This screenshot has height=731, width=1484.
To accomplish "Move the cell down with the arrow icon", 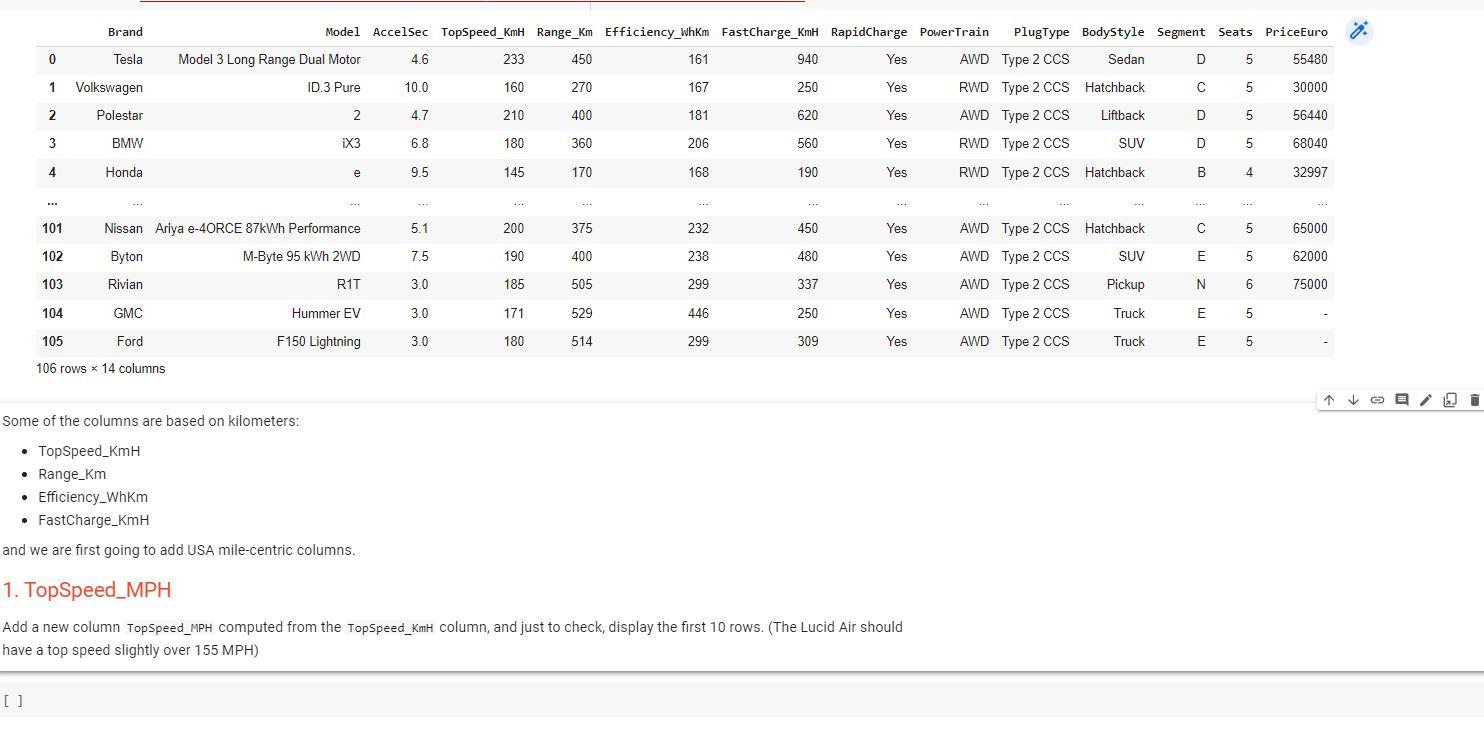I will (x=1353, y=400).
